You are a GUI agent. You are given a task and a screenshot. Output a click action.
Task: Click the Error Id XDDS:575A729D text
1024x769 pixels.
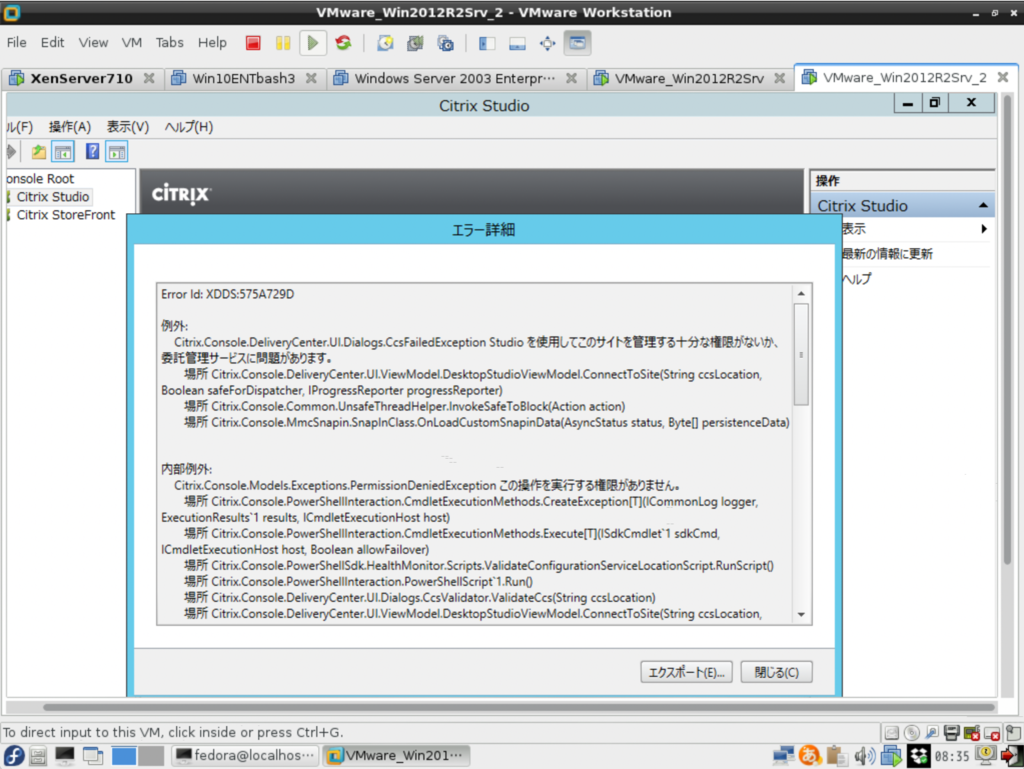[x=227, y=294]
